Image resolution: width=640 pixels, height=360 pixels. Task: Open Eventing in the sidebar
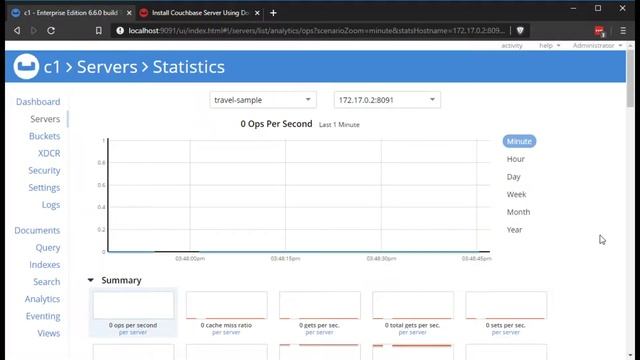(43, 316)
